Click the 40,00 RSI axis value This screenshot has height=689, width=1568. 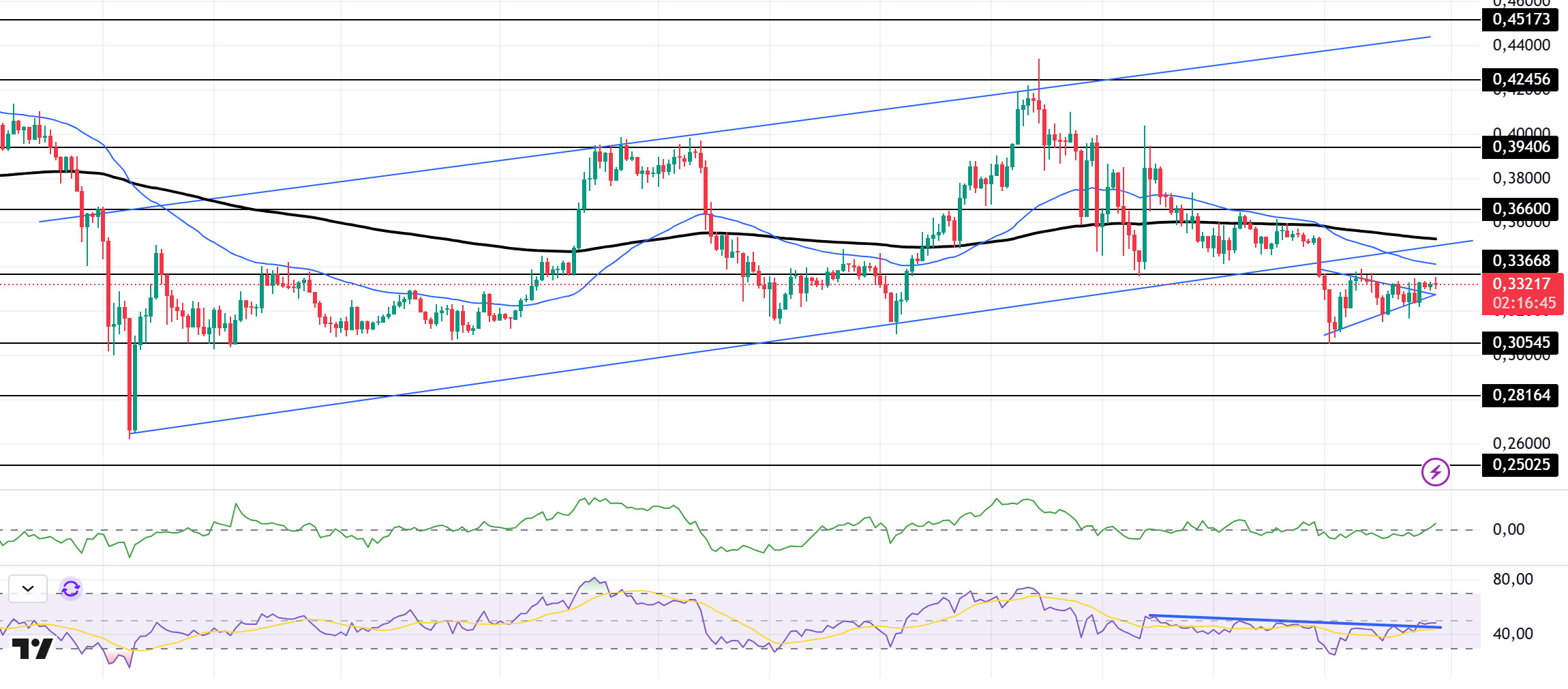[x=1512, y=634]
